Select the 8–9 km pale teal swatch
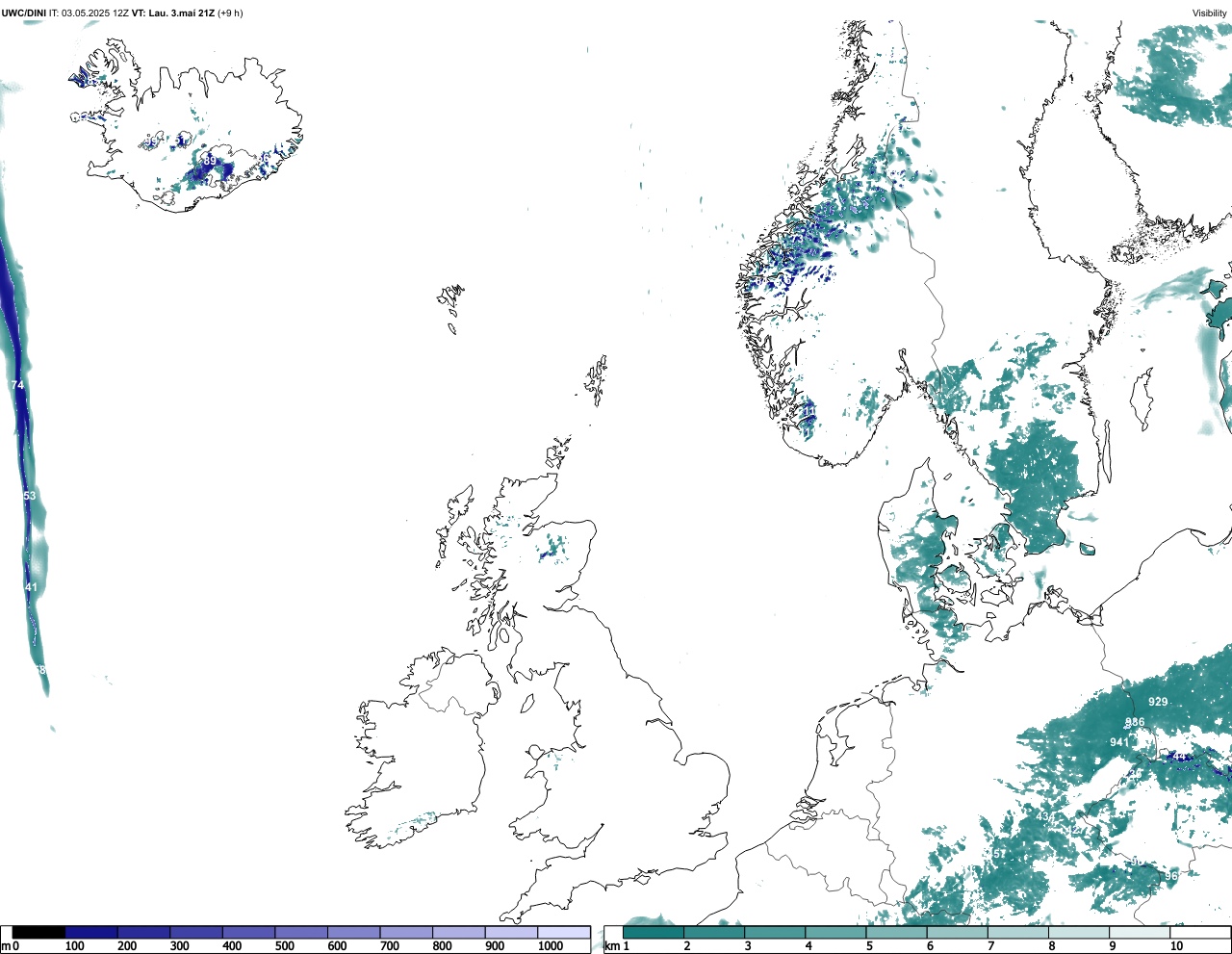The height and width of the screenshot is (954, 1232). (1078, 932)
